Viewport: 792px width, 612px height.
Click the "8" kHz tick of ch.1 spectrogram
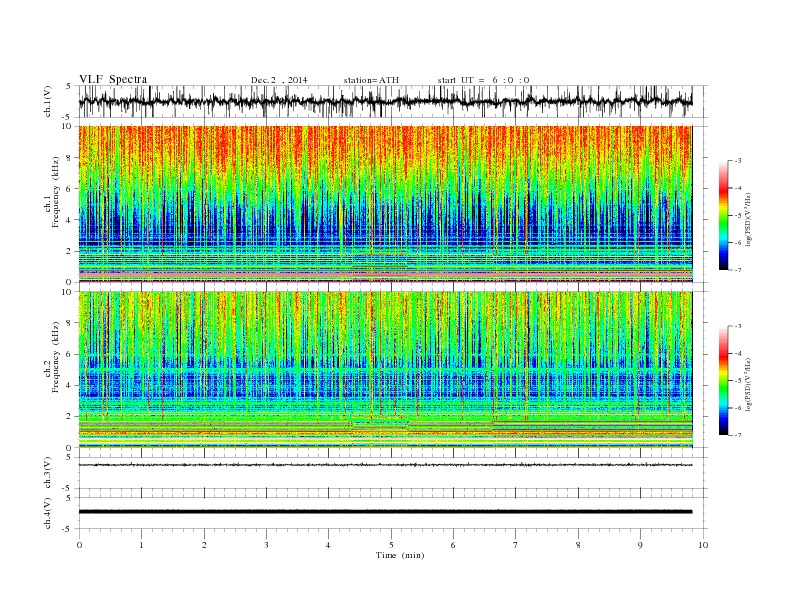pyautogui.click(x=70, y=158)
